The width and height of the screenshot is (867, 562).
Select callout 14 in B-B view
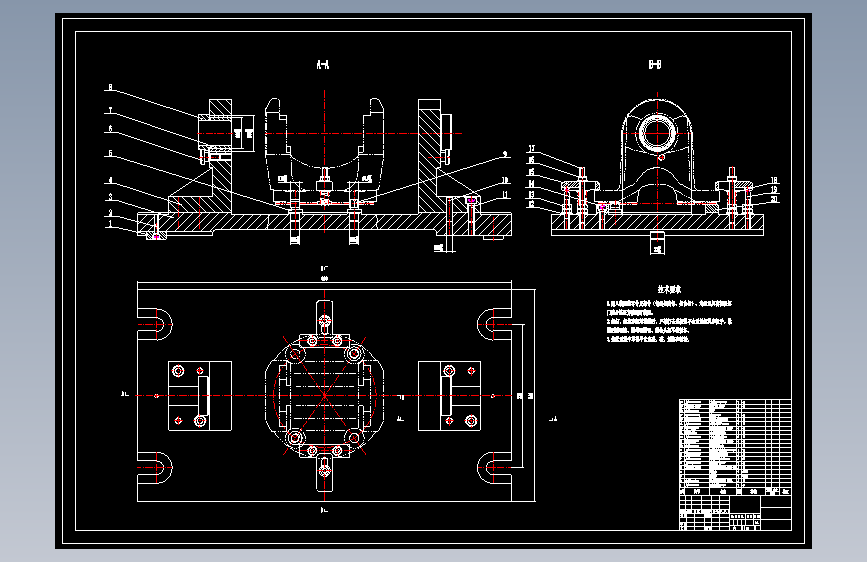pyautogui.click(x=531, y=184)
